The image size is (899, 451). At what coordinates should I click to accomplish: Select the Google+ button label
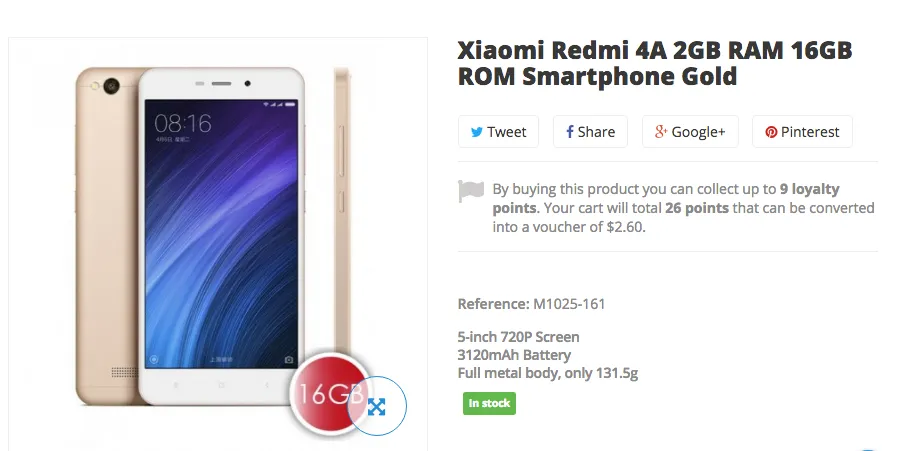pos(698,132)
